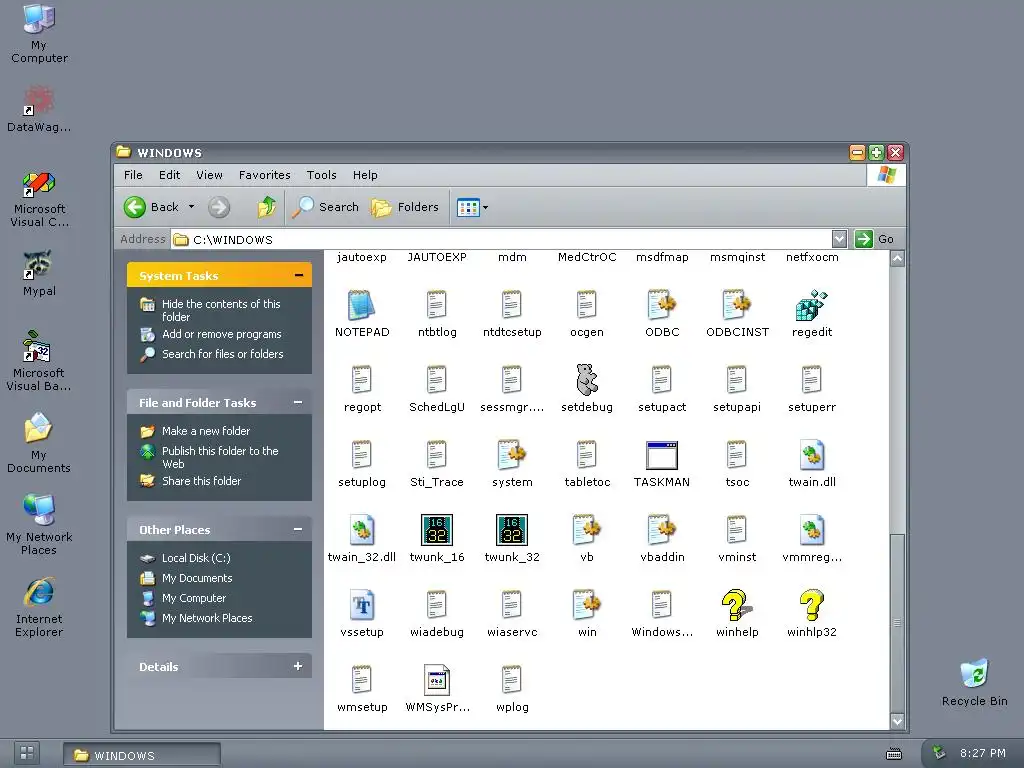
Task: Open the address bar dropdown arrow
Action: tap(839, 239)
